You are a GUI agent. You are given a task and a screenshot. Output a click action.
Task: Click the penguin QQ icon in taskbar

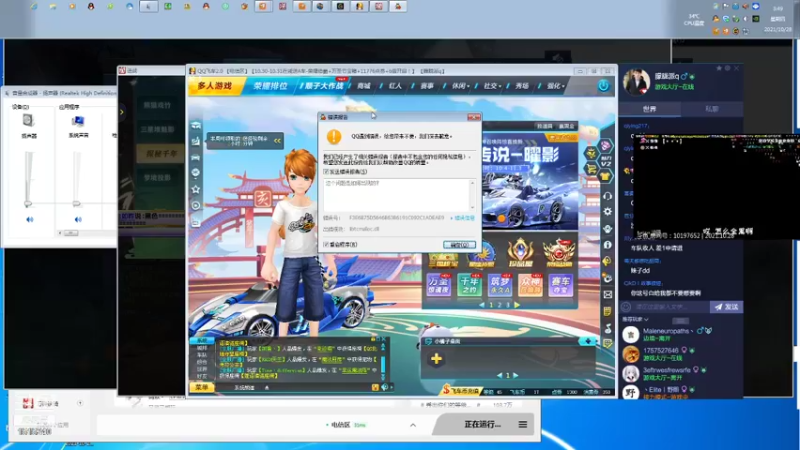click(91, 7)
